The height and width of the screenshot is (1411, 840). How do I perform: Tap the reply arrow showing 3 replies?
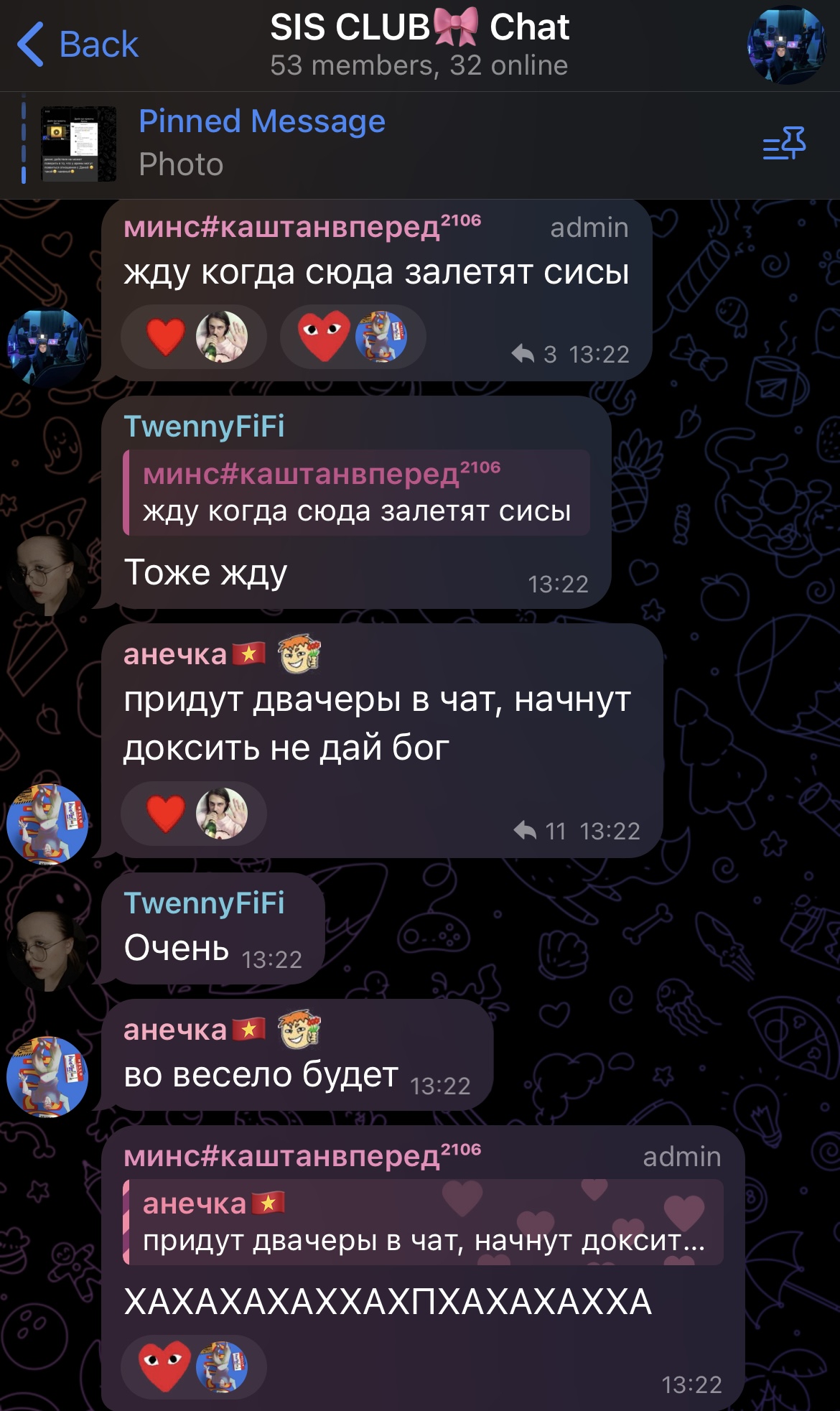coord(523,353)
